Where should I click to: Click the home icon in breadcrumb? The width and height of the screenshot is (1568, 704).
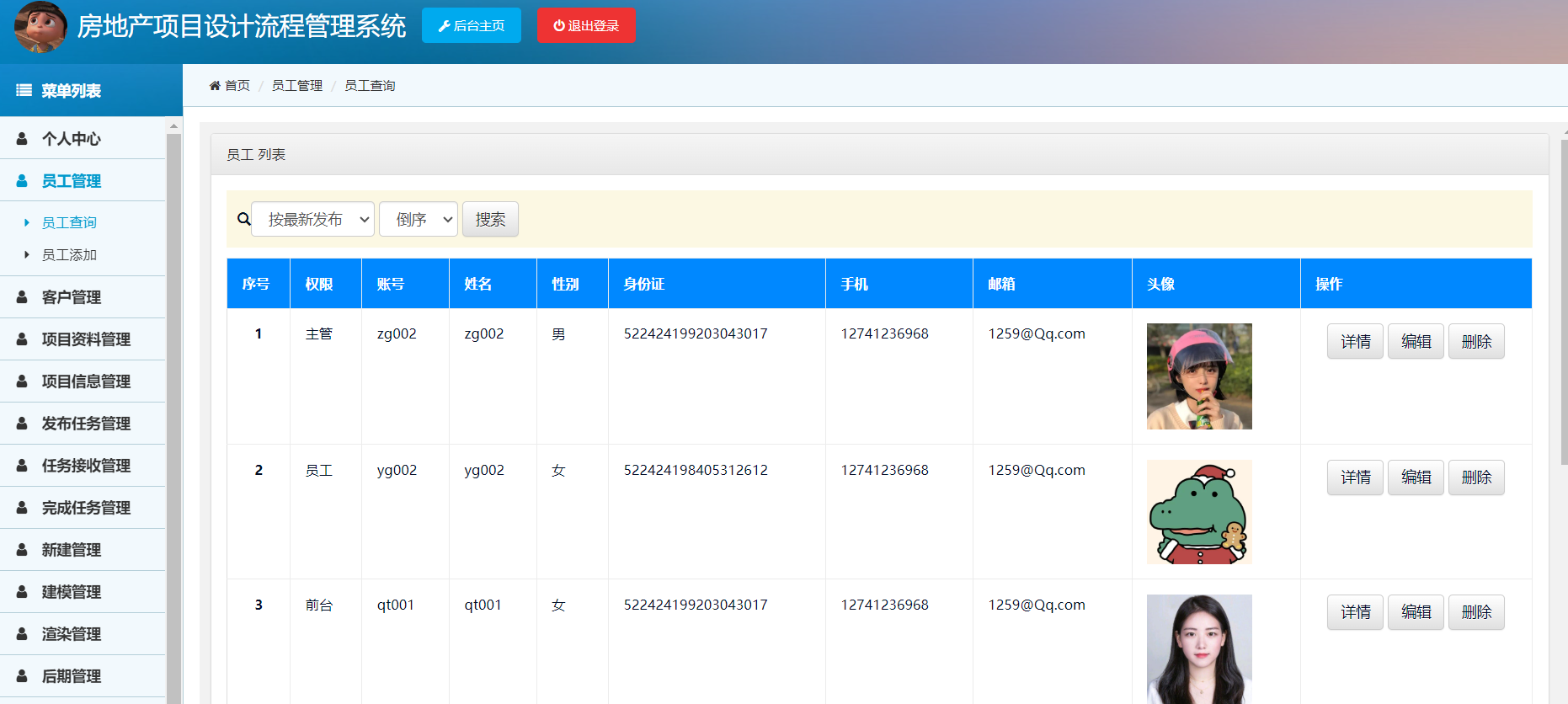(x=215, y=85)
